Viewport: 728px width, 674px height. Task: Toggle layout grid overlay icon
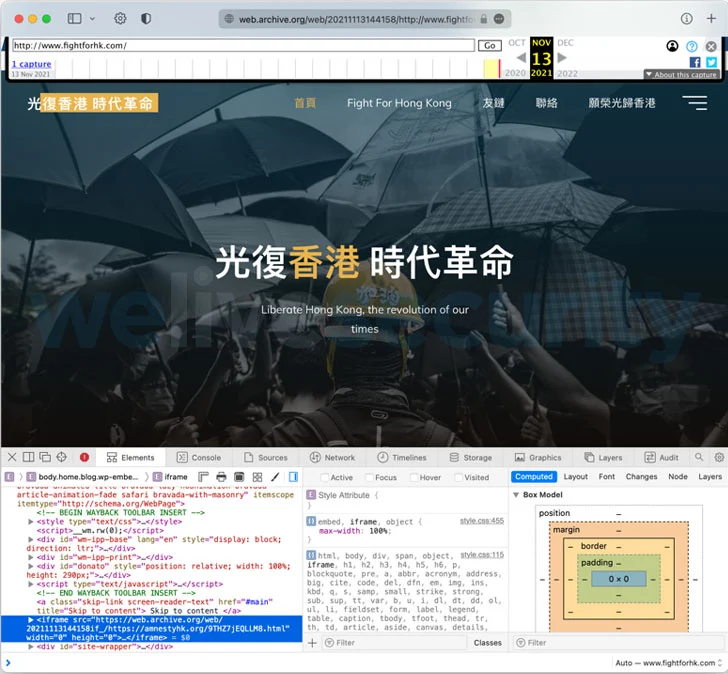pyautogui.click(x=257, y=477)
